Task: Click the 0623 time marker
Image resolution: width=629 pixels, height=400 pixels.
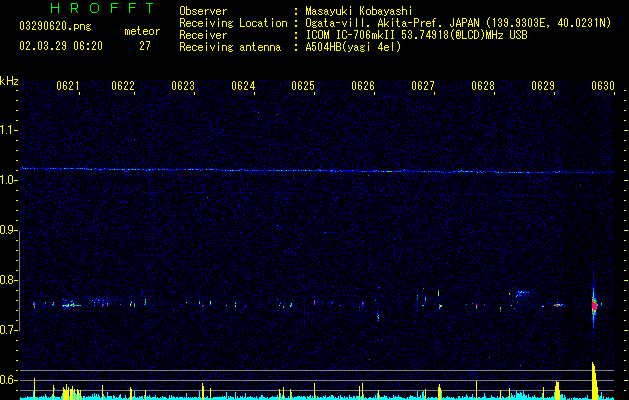Action: point(183,86)
